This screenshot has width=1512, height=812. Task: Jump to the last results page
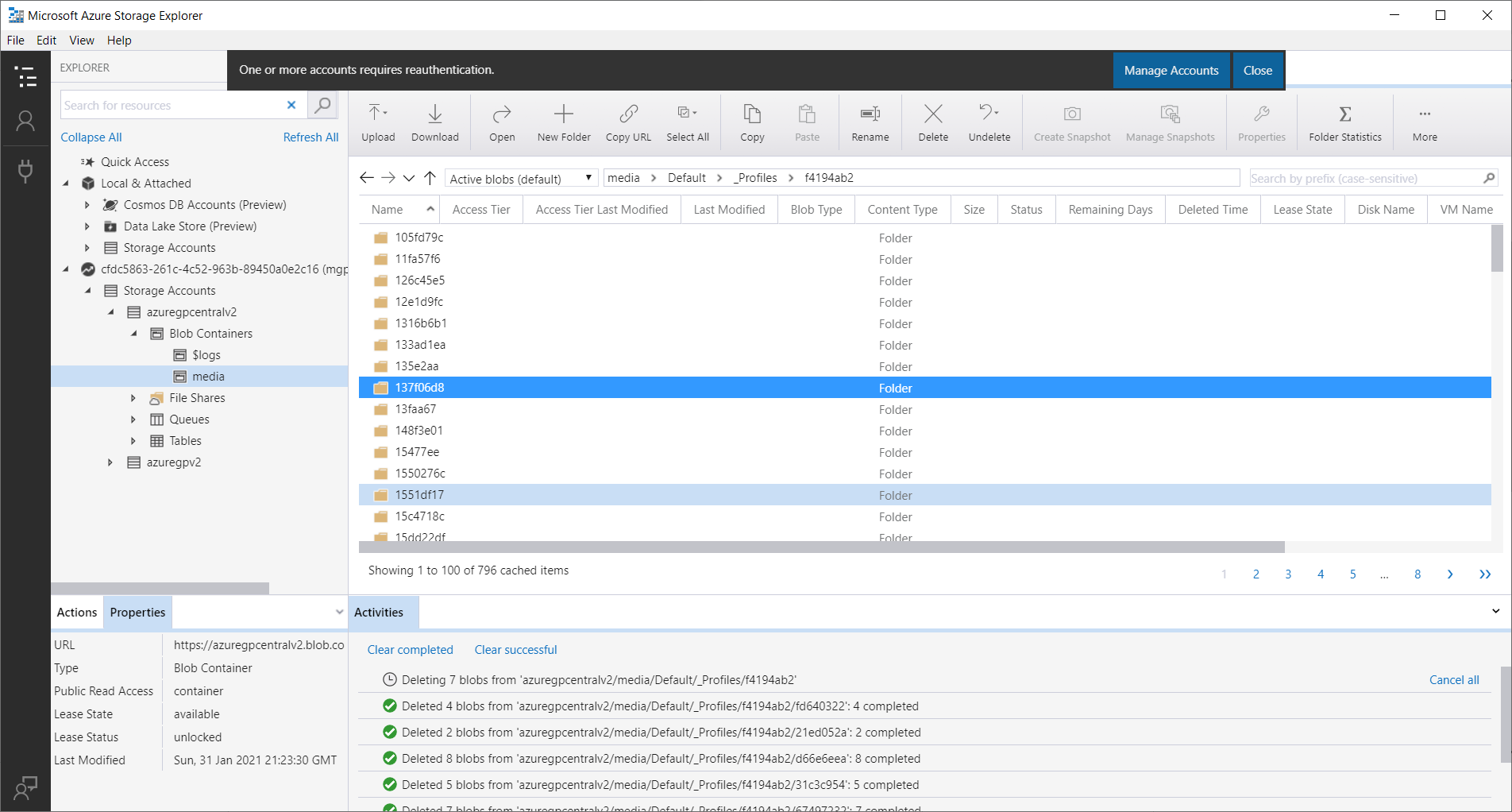(x=1485, y=574)
